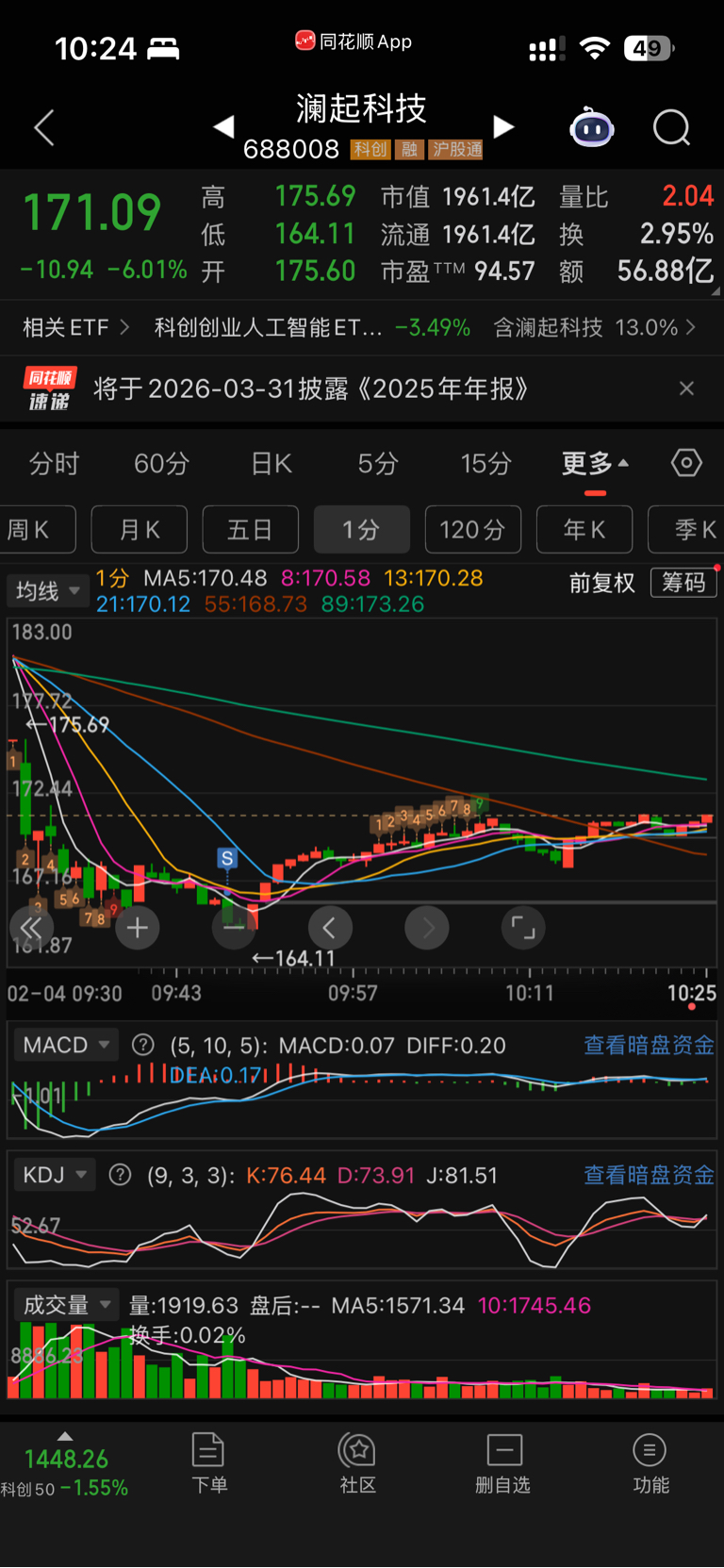The image size is (724, 1568).
Task: Move chart cursor left with chevron button
Action: [x=330, y=928]
